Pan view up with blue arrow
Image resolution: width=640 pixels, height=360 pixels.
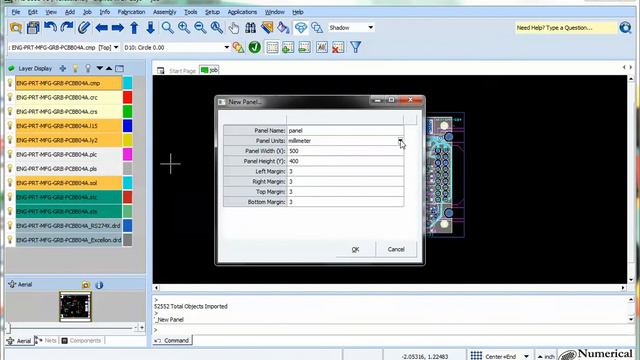pos(134,28)
